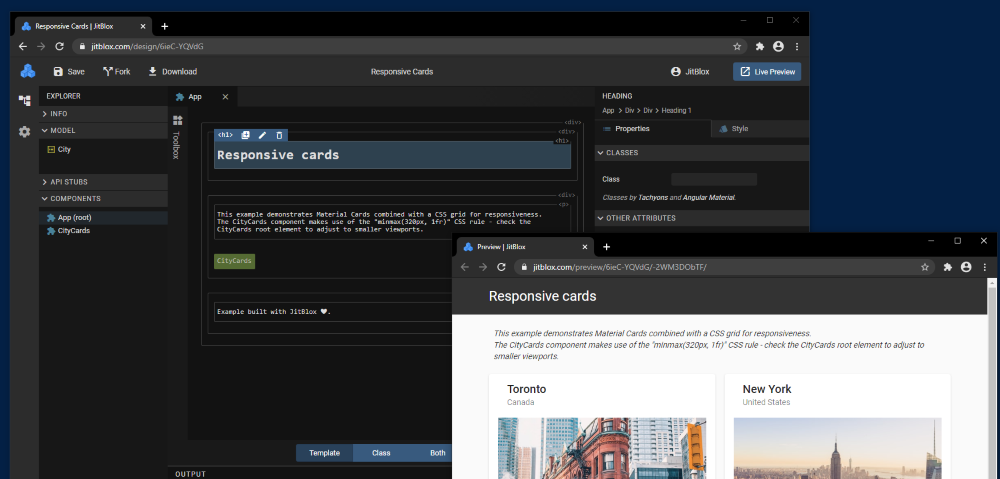
Task: Focus the Class input field
Action: [x=714, y=179]
